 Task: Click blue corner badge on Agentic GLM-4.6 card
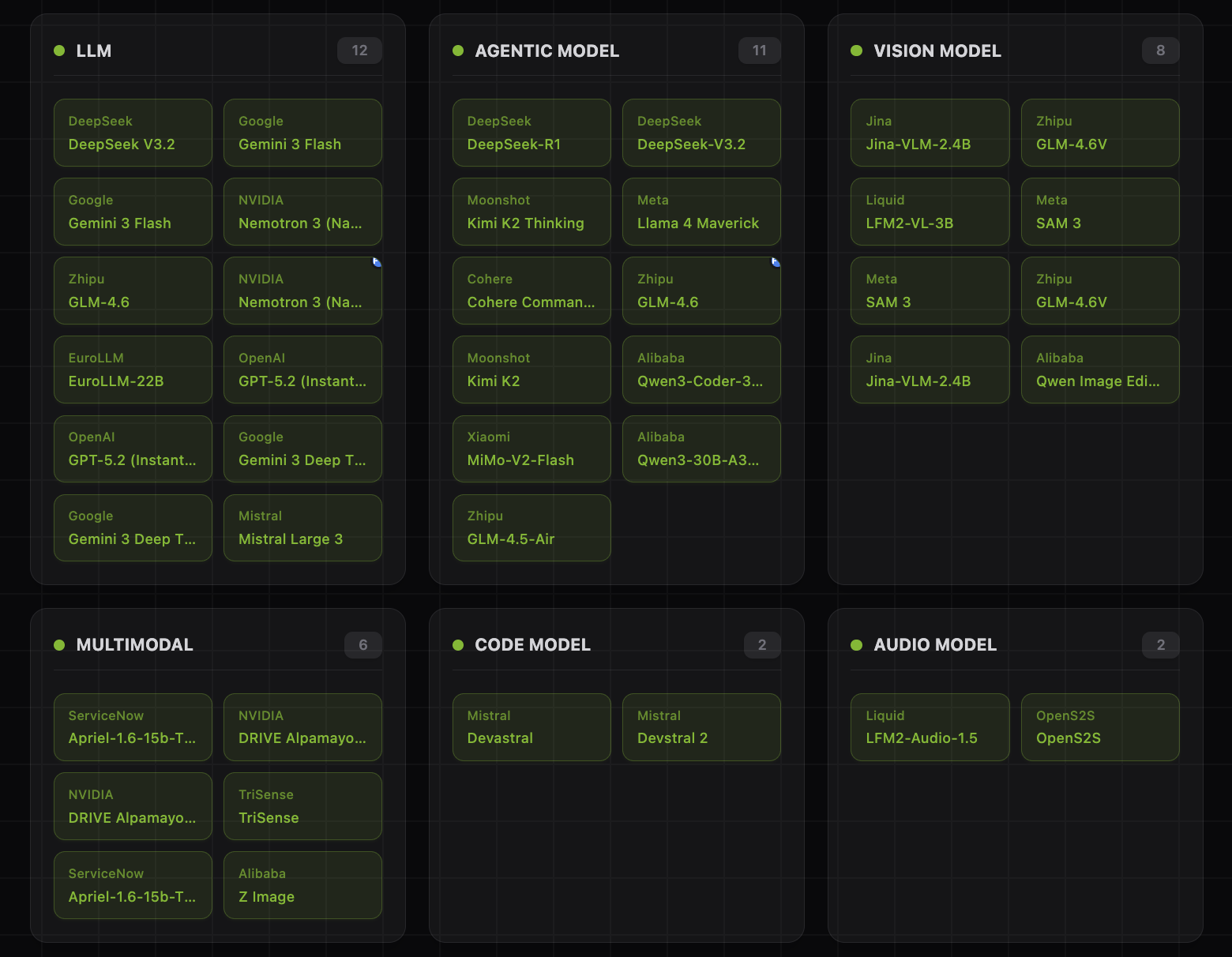[x=776, y=262]
